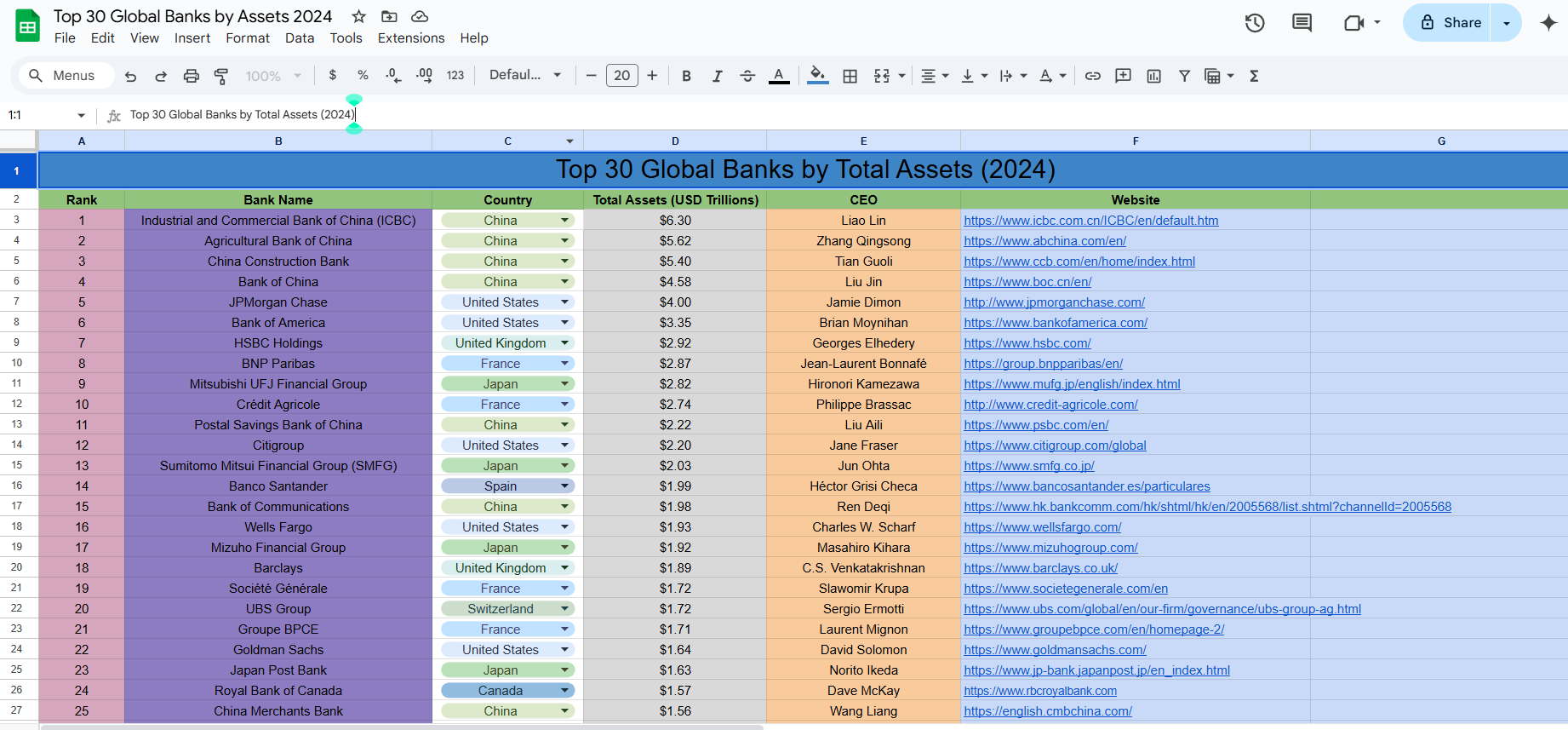
Task: Open the HSBC website link
Action: tap(1027, 343)
